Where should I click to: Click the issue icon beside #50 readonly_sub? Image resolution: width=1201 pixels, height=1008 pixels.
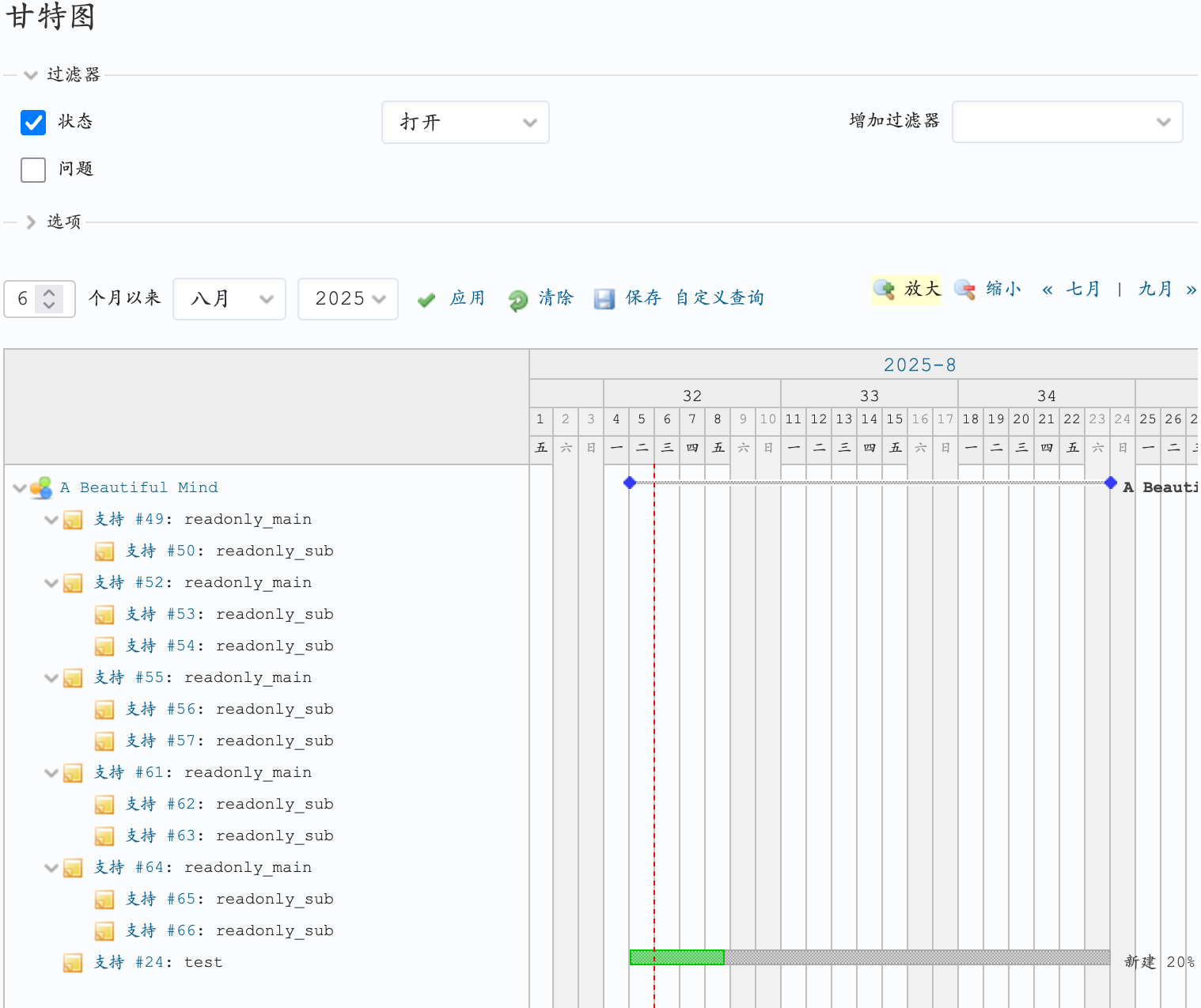104,551
